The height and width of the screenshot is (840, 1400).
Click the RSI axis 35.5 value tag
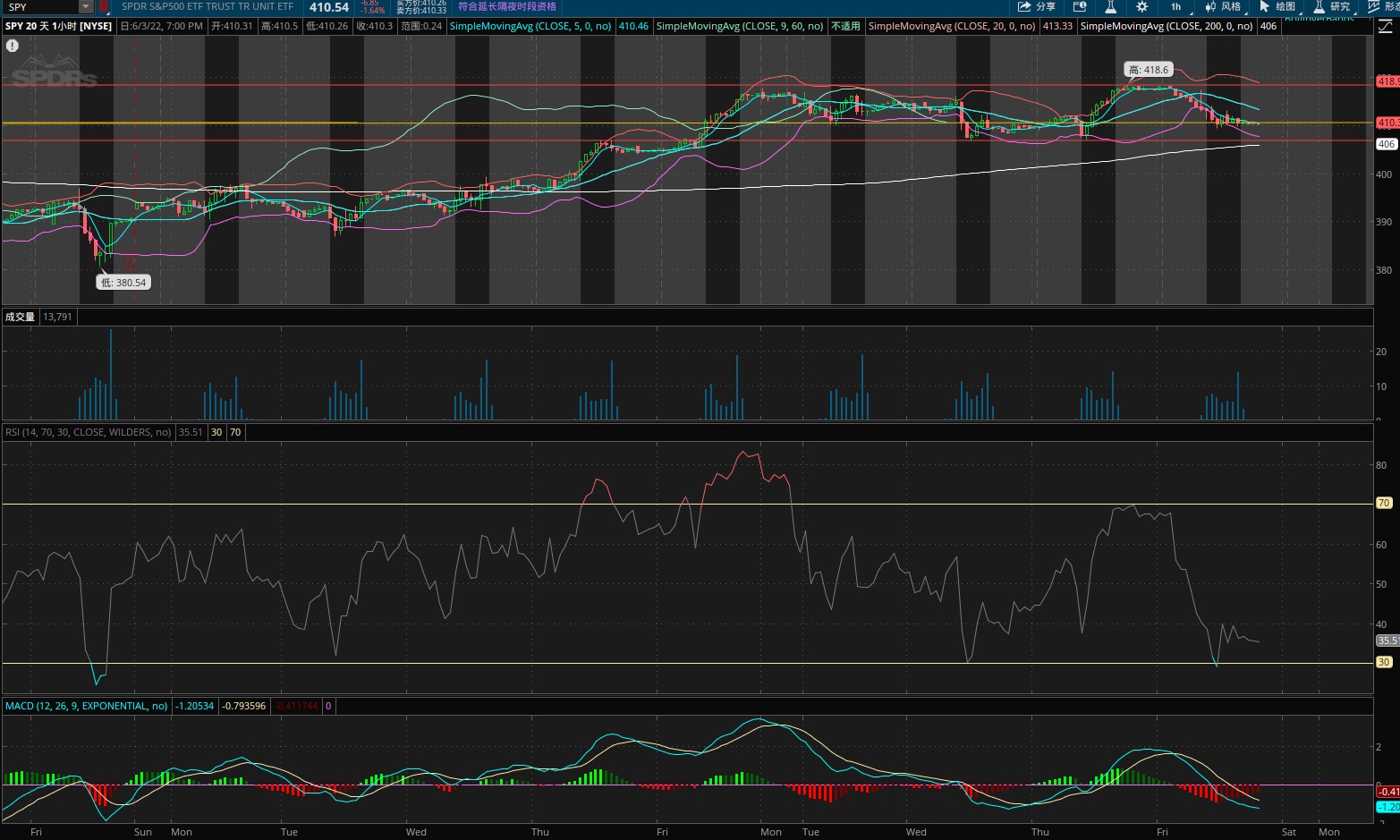point(1387,641)
